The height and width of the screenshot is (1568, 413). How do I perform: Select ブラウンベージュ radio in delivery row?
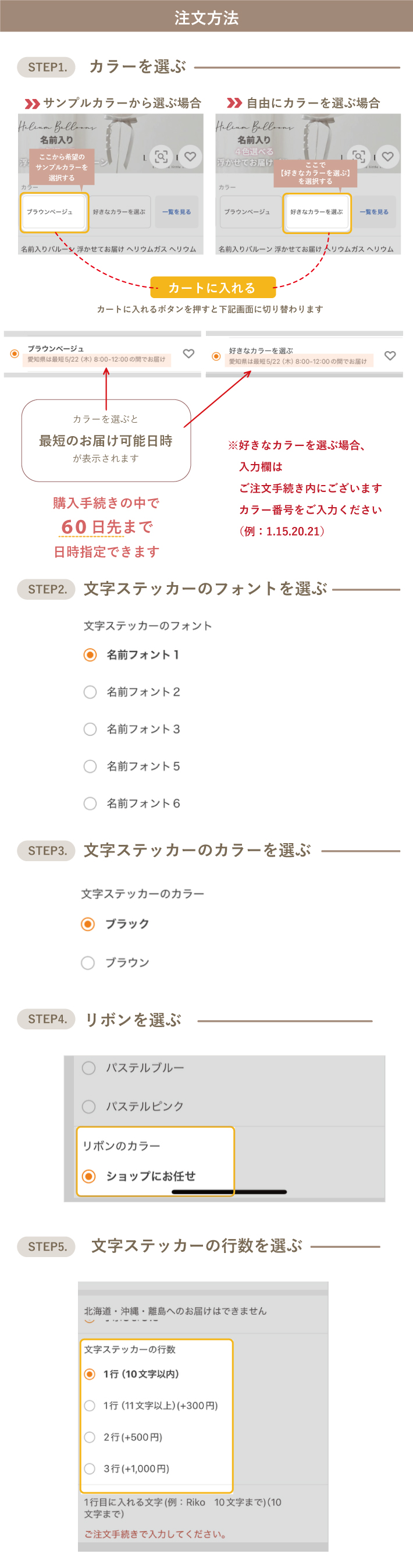tap(15, 353)
